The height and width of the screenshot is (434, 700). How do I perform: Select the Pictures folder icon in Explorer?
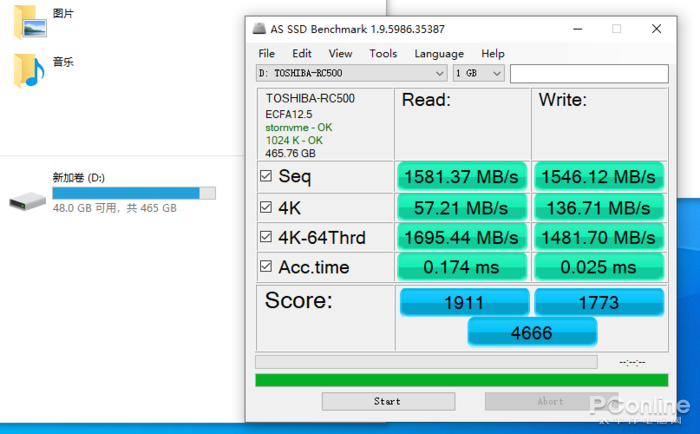29,22
